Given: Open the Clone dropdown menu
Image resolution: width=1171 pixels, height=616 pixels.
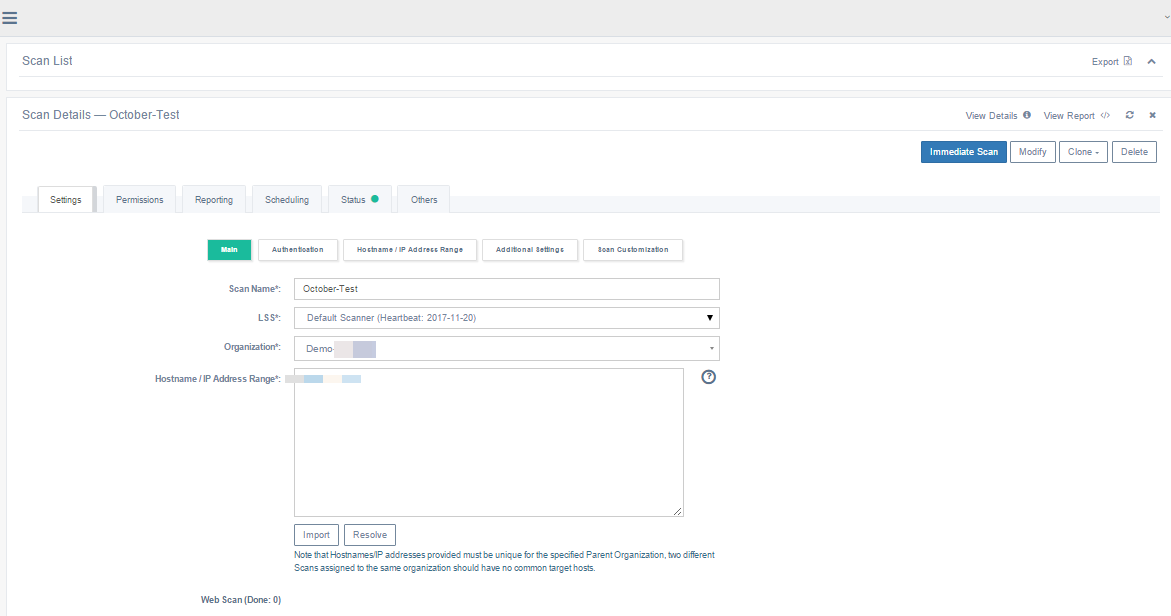Looking at the screenshot, I should 1084,152.
